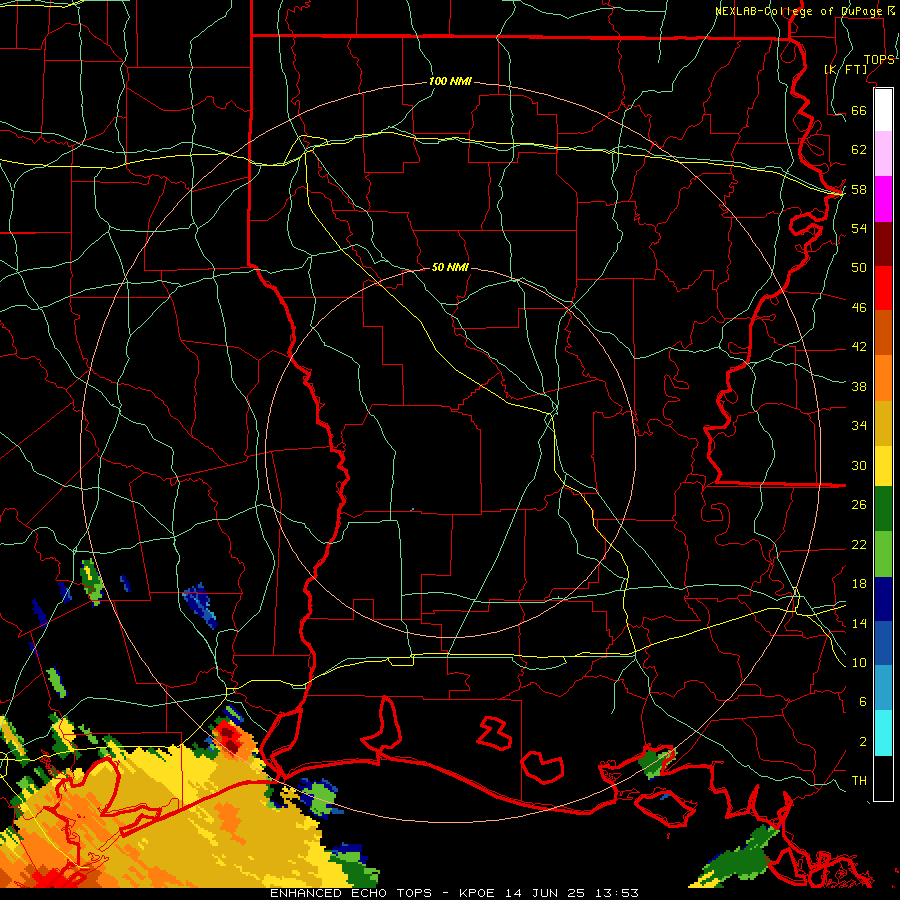Viewport: 900px width, 900px height.
Task: Click the legend value 10
Action: pos(859,662)
